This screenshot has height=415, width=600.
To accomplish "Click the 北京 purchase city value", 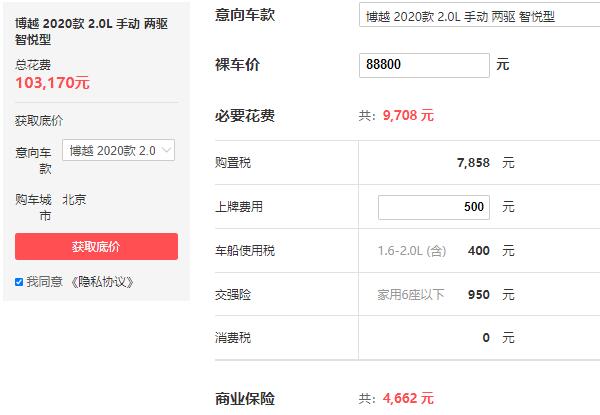I will 74,199.
